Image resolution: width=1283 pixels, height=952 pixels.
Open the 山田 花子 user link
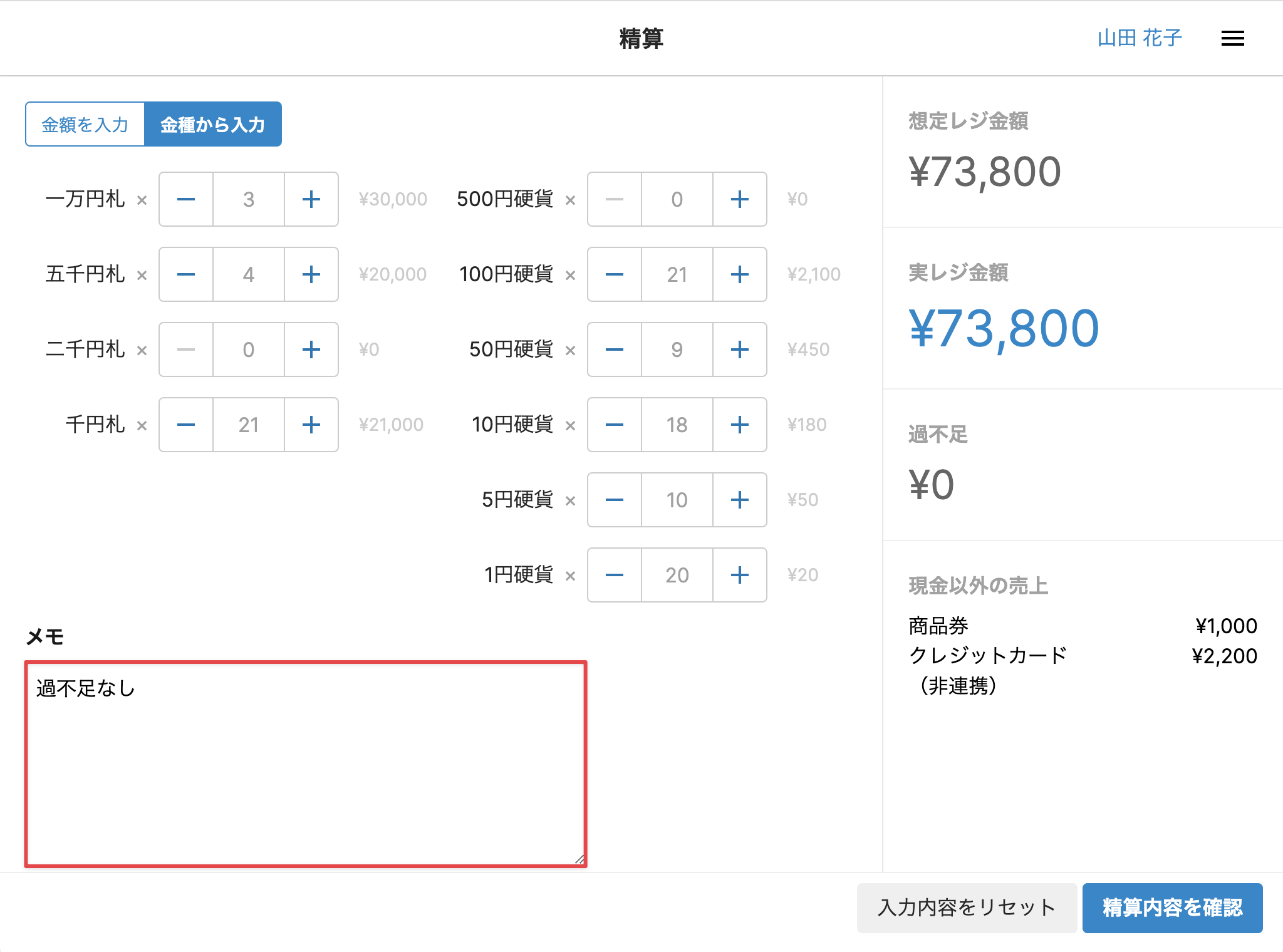1139,38
